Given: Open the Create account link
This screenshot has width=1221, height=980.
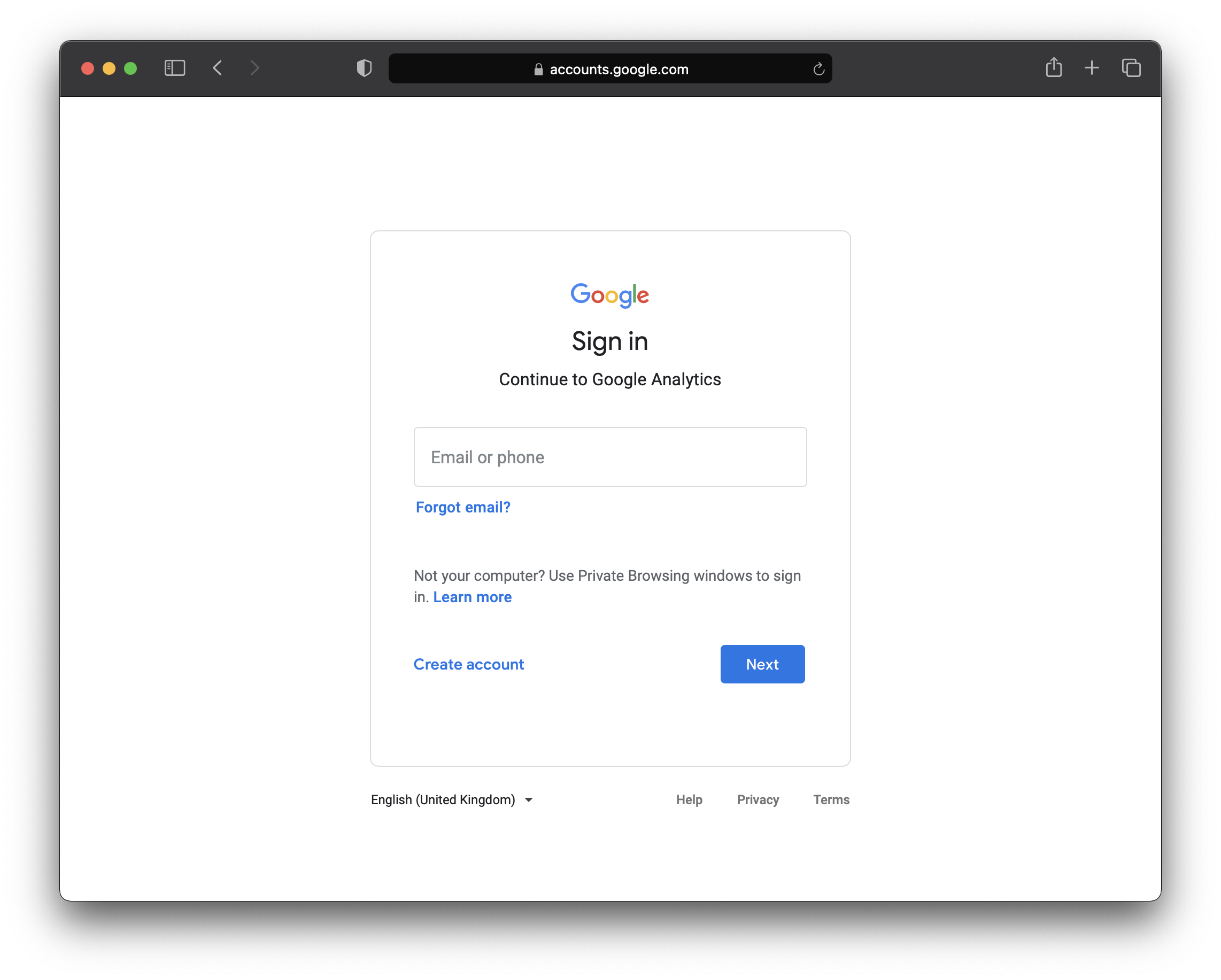Looking at the screenshot, I should tap(468, 664).
